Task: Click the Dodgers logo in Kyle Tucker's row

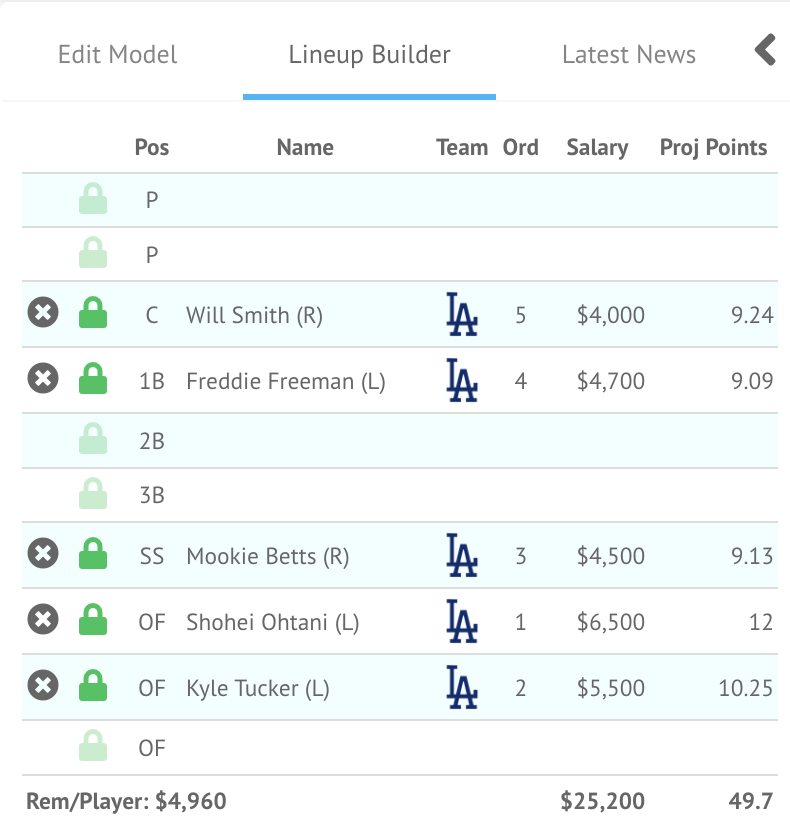Action: [x=462, y=687]
